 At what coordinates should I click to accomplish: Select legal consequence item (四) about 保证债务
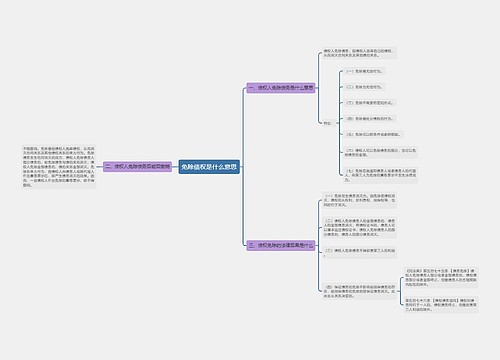359,291
